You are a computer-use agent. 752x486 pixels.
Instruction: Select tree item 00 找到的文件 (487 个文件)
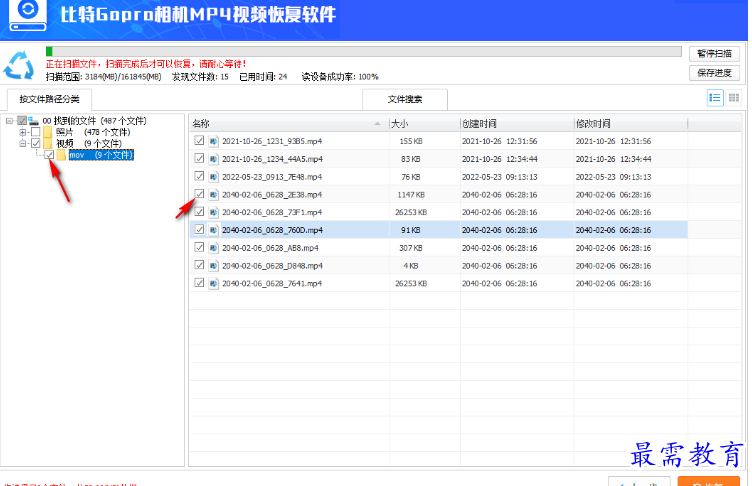pos(94,121)
